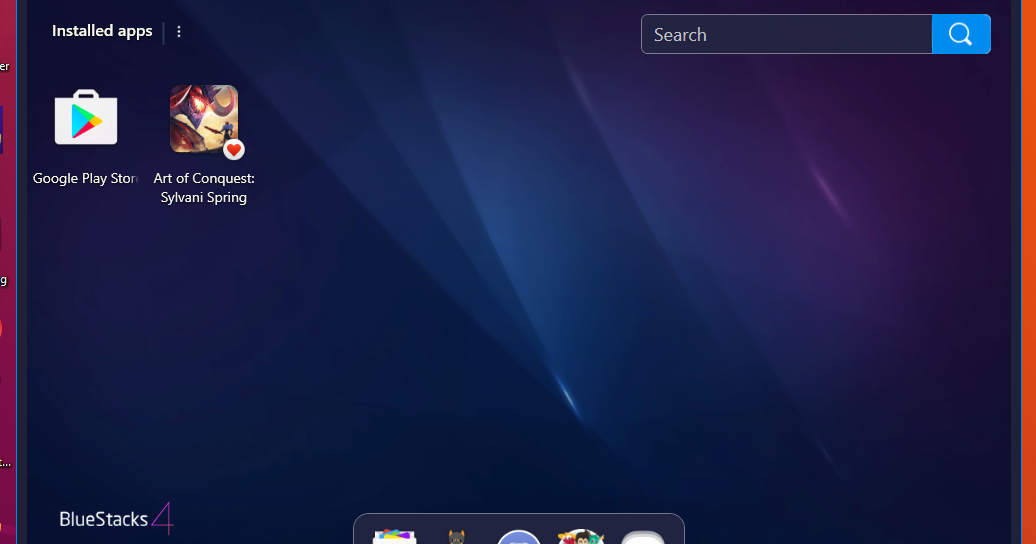Click the "Google Play Store" label text

tap(85, 178)
